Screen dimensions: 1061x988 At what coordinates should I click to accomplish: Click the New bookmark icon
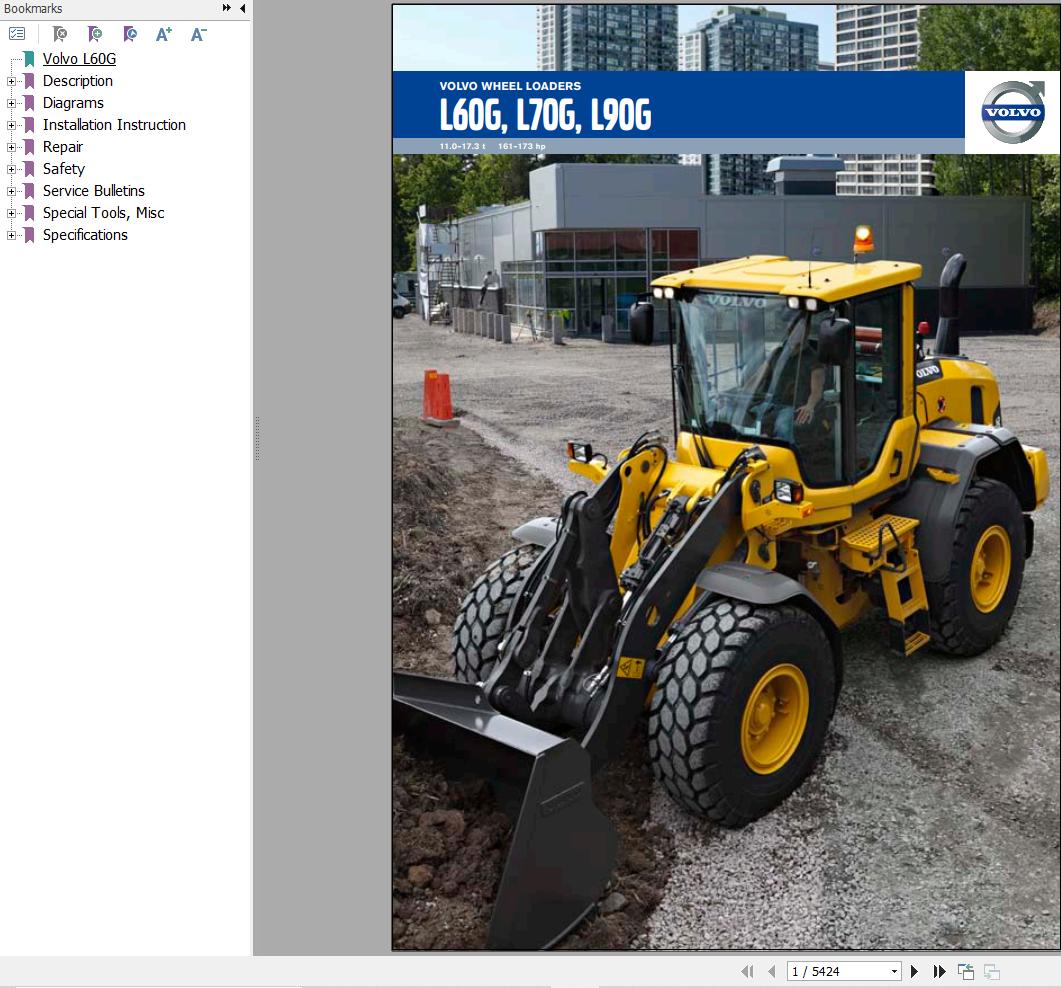coord(95,34)
